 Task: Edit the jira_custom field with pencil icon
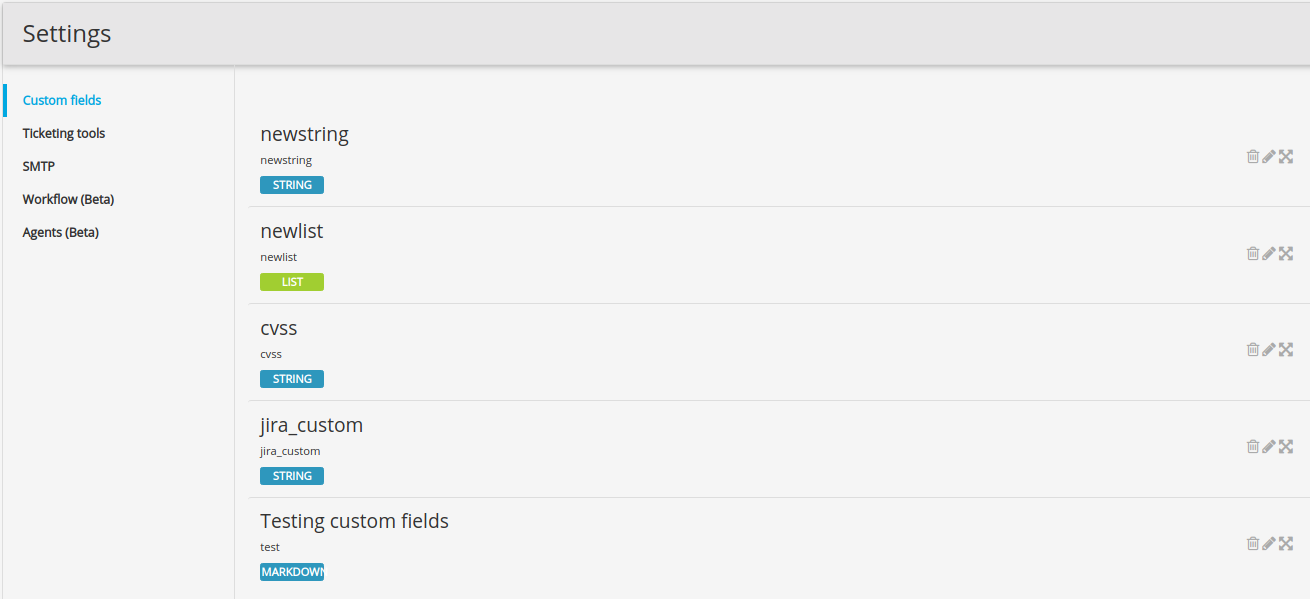(1268, 446)
